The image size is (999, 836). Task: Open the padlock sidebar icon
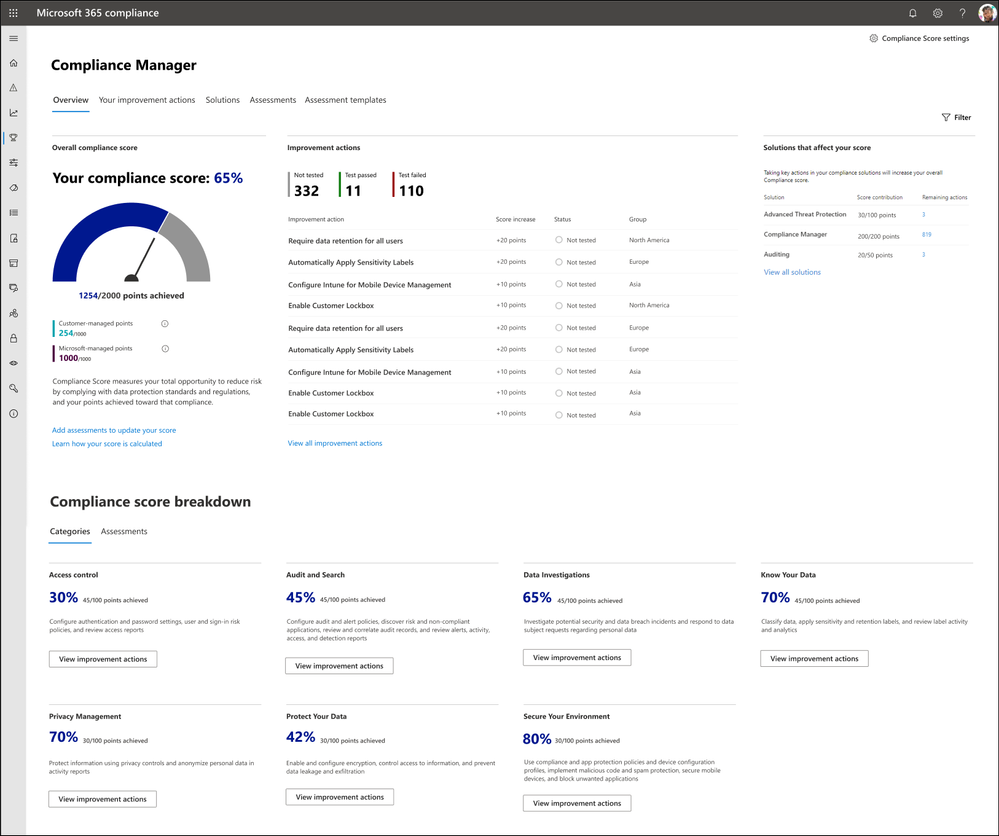click(x=13, y=338)
